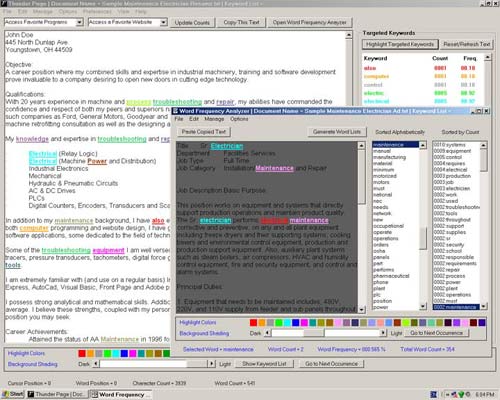Click the Light arrow of the analyzer shading slider

(x=383, y=333)
